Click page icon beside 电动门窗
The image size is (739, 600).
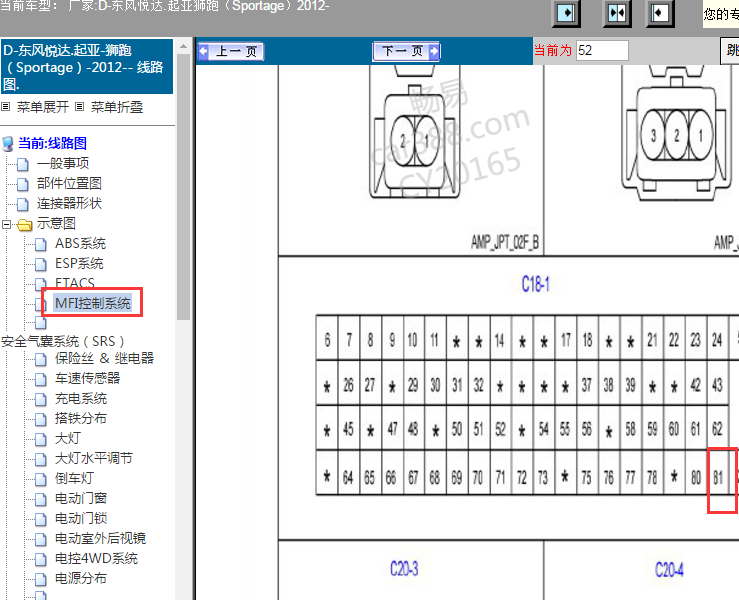[x=41, y=500]
